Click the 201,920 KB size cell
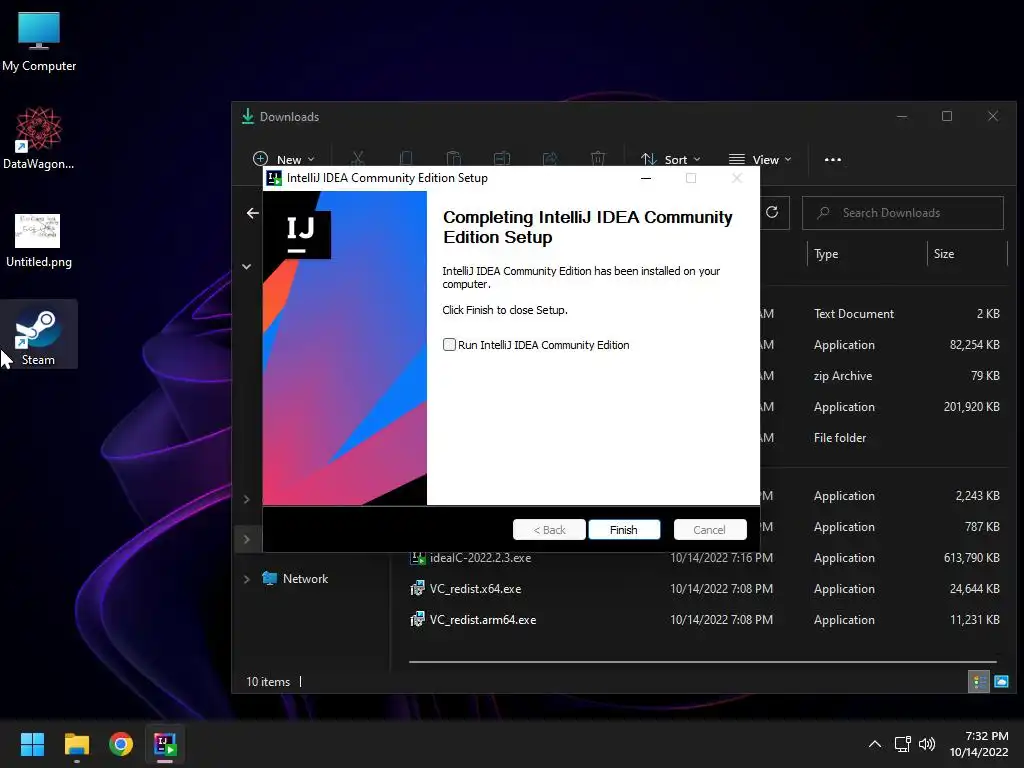The width and height of the screenshot is (1024, 768). click(971, 407)
